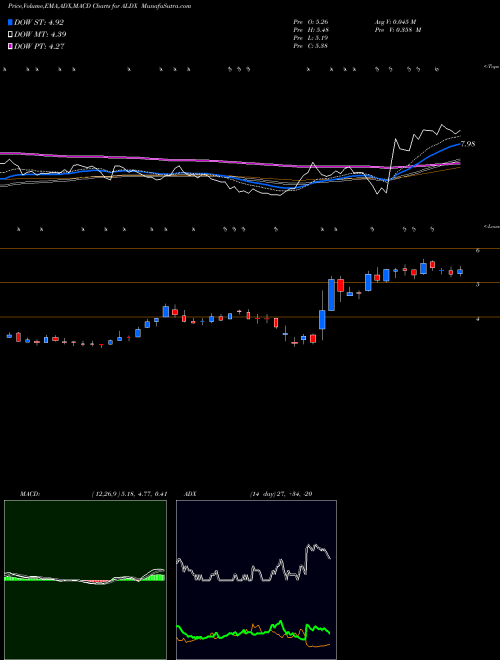This screenshot has height=660, width=500.
Task: Open the dark blue ADX chart panel
Action: 256,580
